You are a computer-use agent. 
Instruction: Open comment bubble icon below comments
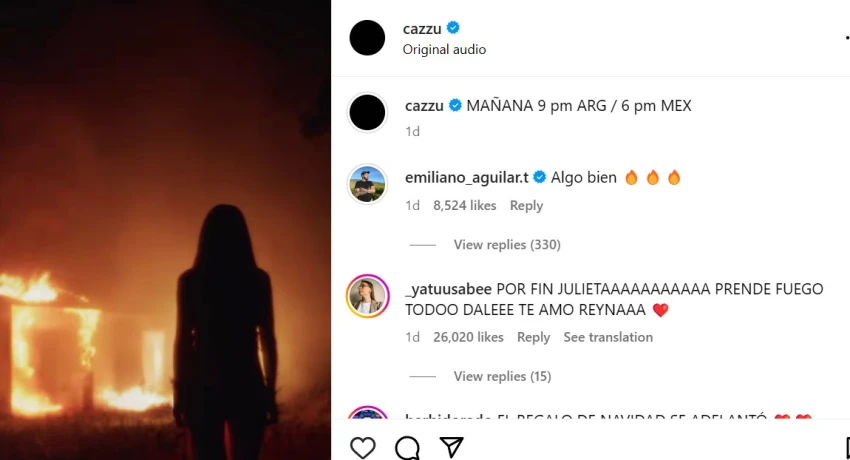pos(407,448)
